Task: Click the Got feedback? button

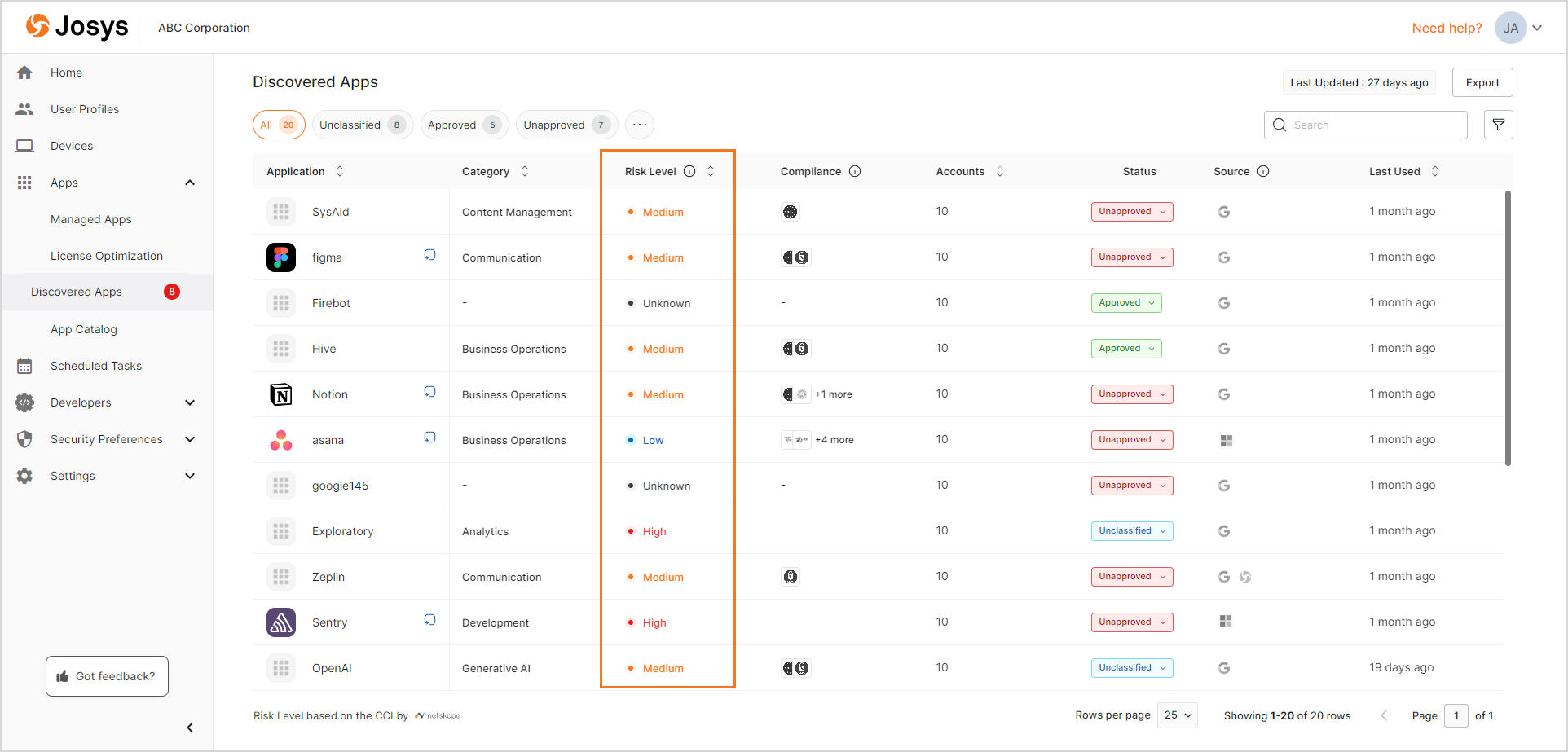Action: pyautogui.click(x=107, y=676)
